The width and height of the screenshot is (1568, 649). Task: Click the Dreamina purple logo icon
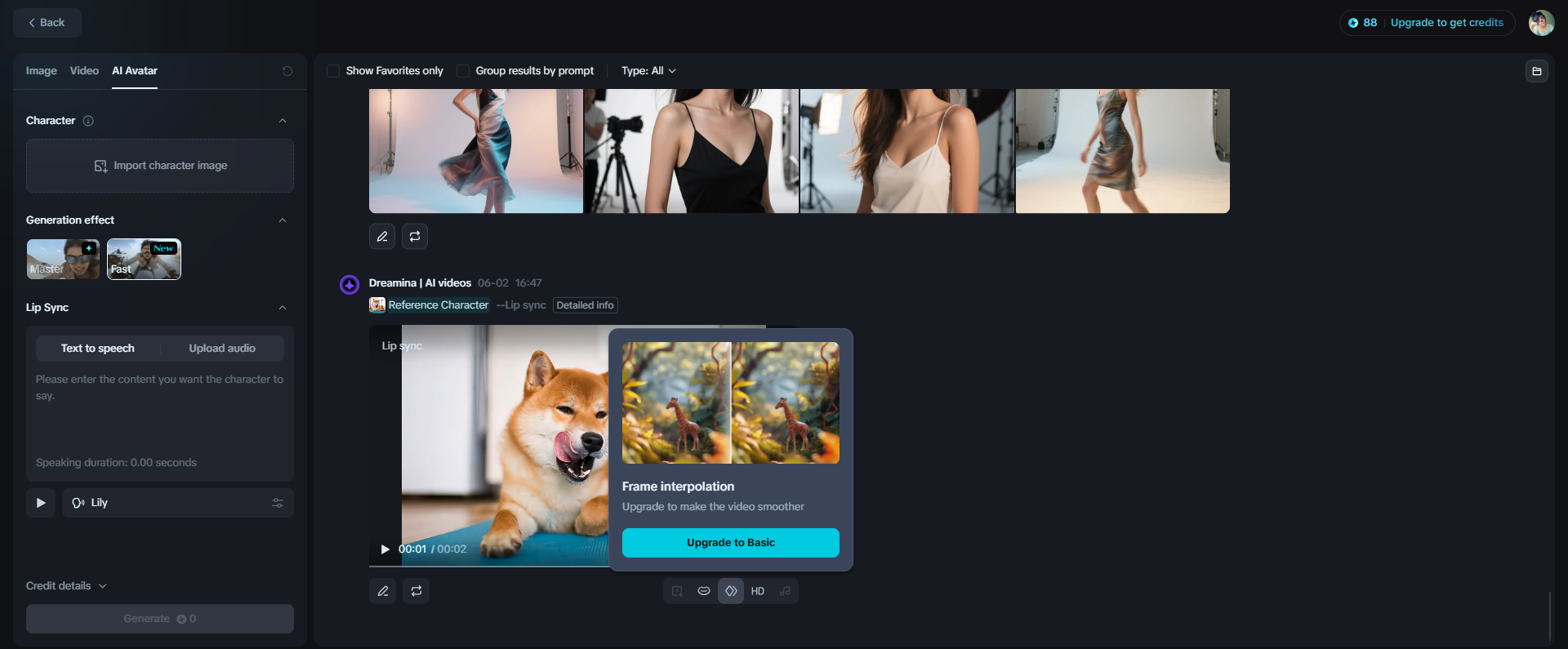tap(350, 284)
